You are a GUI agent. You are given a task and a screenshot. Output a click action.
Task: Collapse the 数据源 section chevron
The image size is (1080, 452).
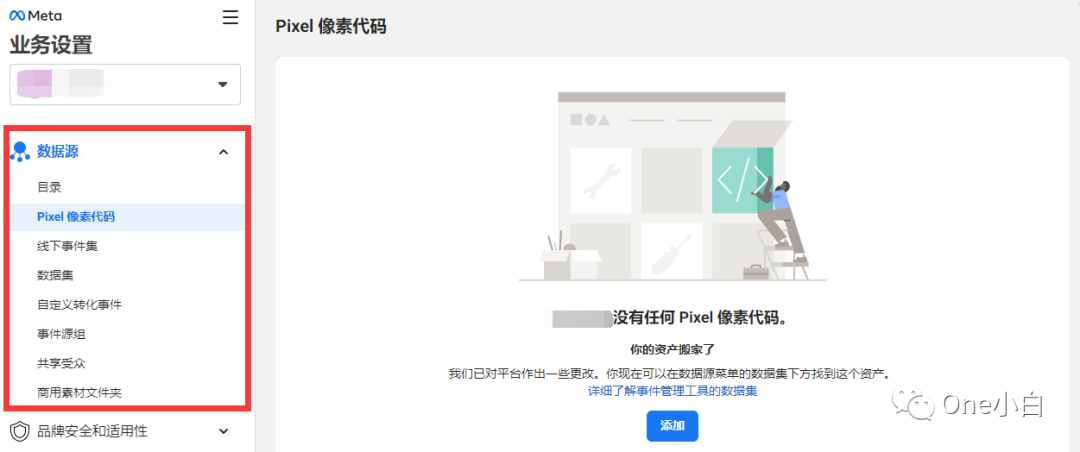coord(223,152)
